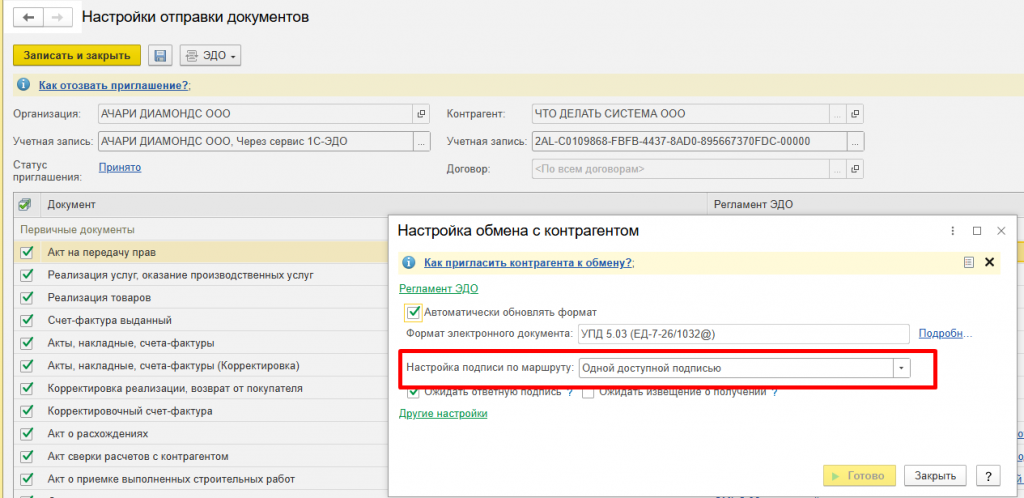The image size is (1024, 498).
Task: Save settings with the floppy disk icon
Action: pos(159,55)
